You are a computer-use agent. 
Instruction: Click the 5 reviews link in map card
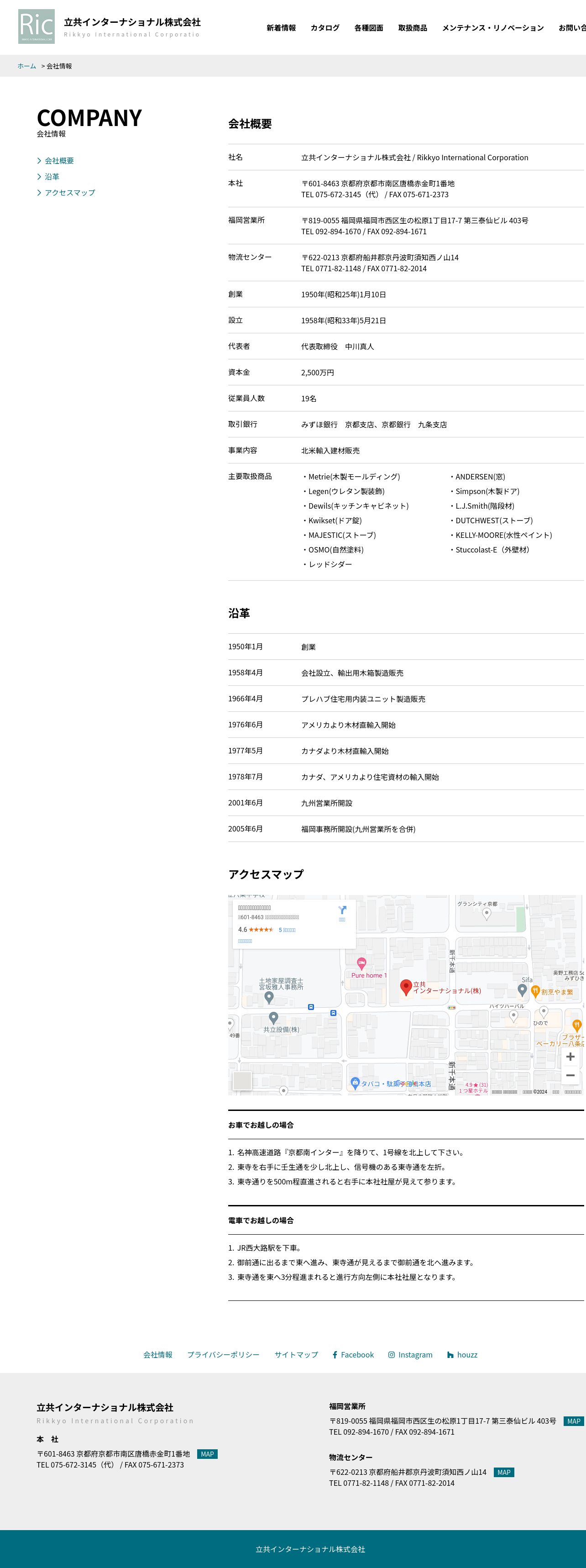coord(287,930)
